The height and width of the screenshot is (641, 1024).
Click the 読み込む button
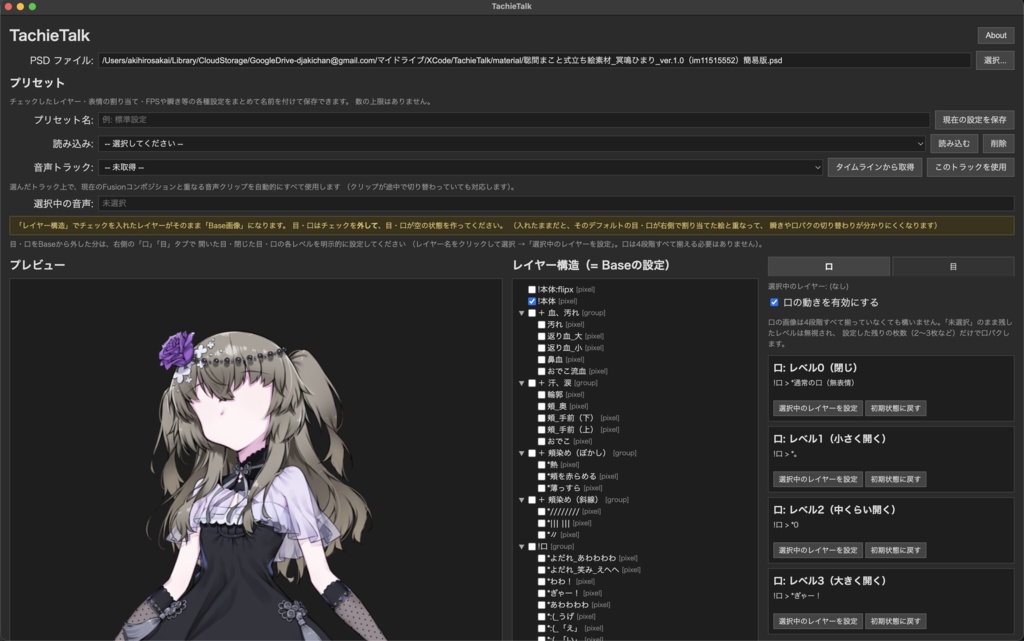click(953, 144)
